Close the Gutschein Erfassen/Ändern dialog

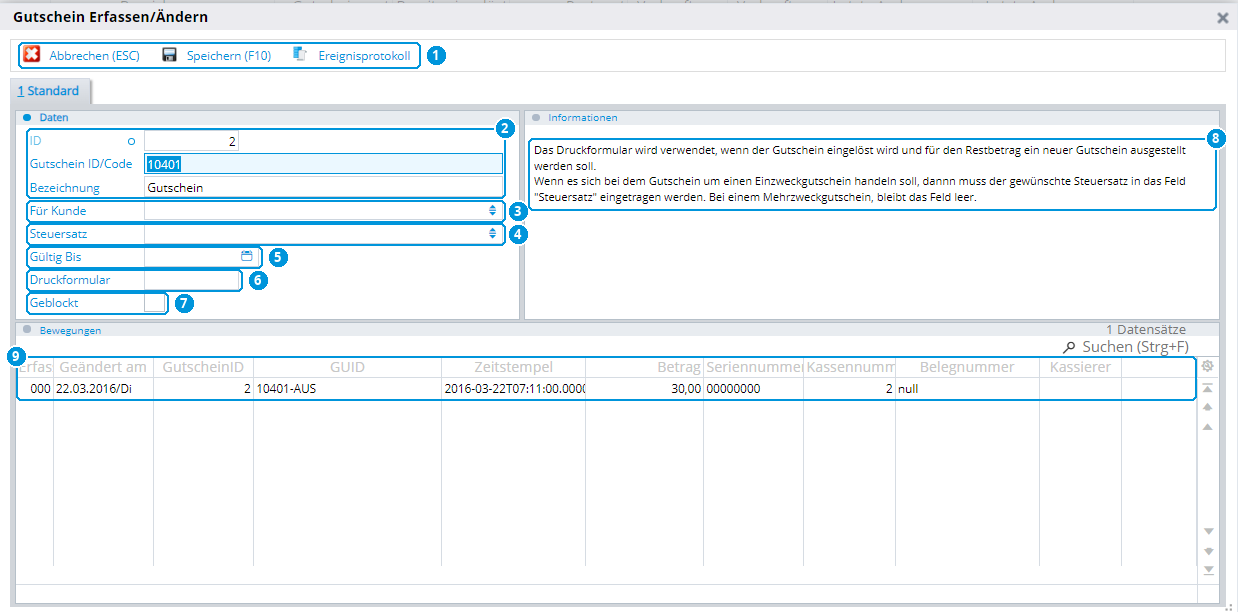click(1222, 18)
